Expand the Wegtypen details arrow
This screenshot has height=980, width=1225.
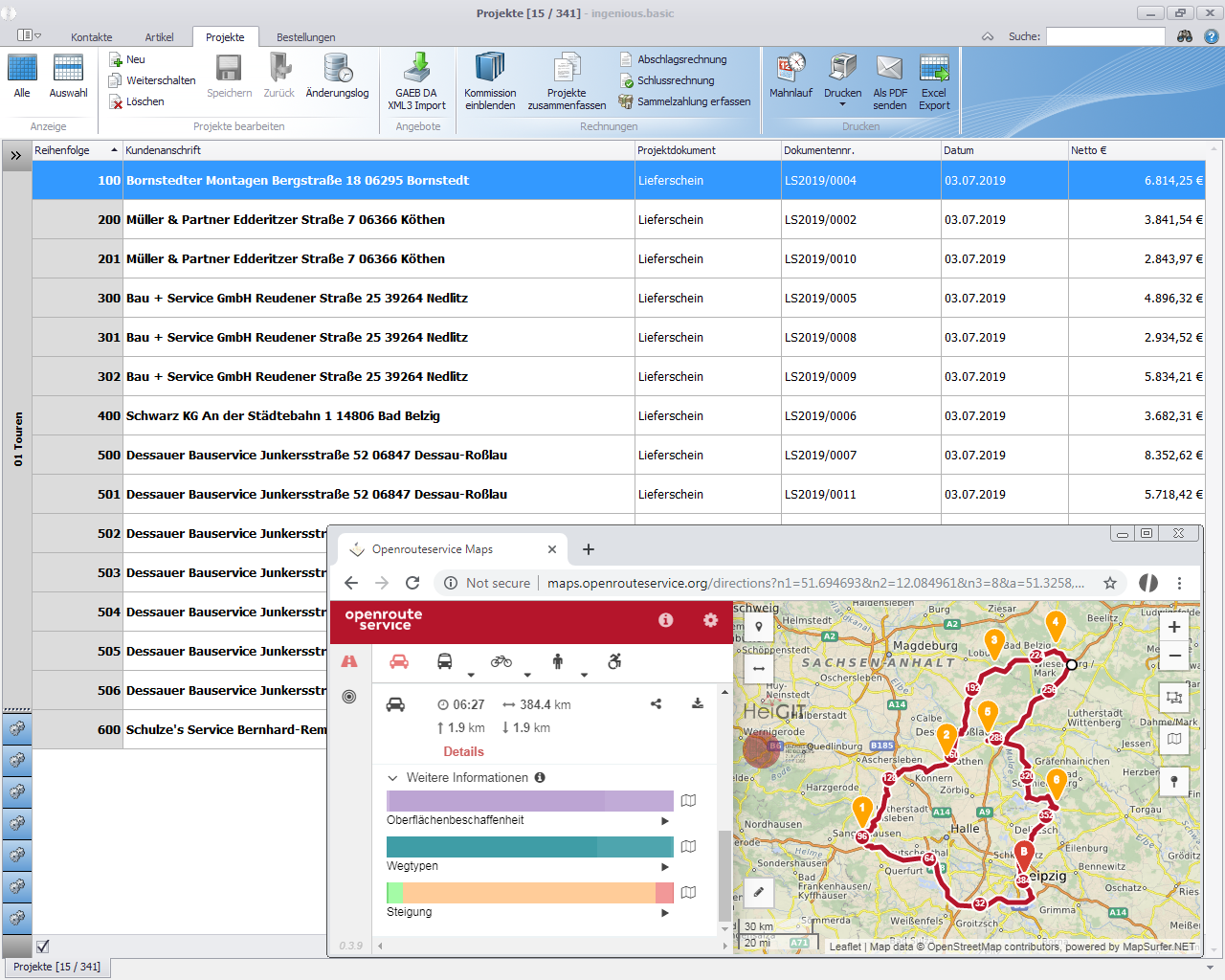pos(665,867)
